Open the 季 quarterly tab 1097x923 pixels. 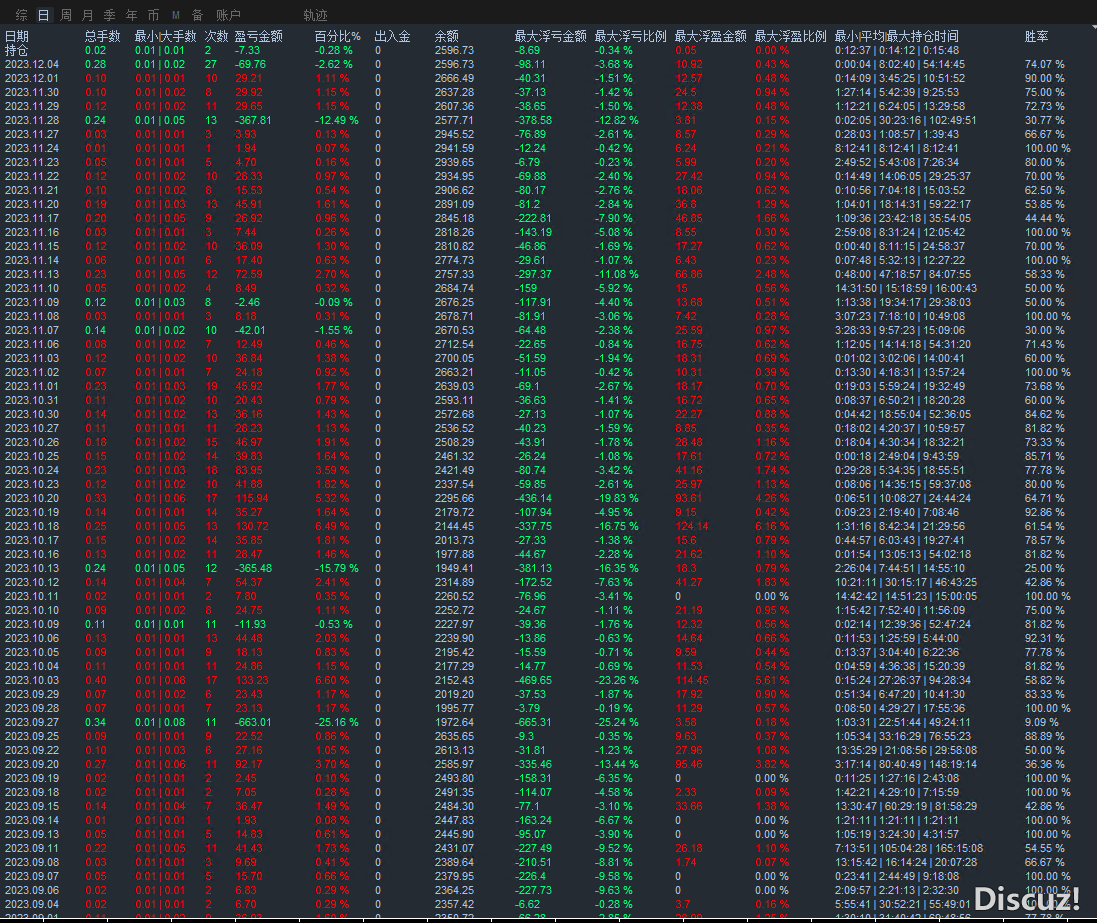tap(110, 15)
